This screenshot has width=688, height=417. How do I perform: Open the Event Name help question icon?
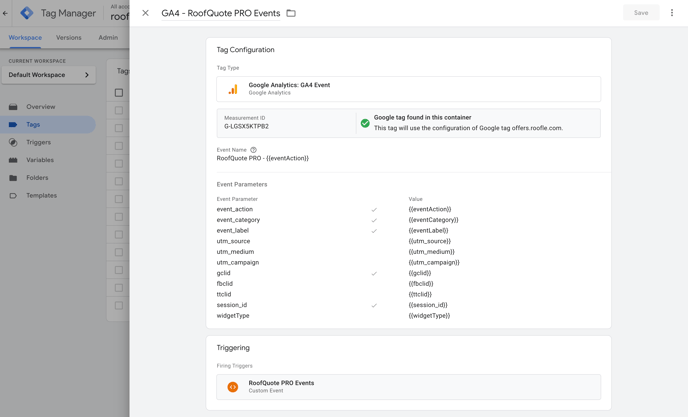(253, 150)
